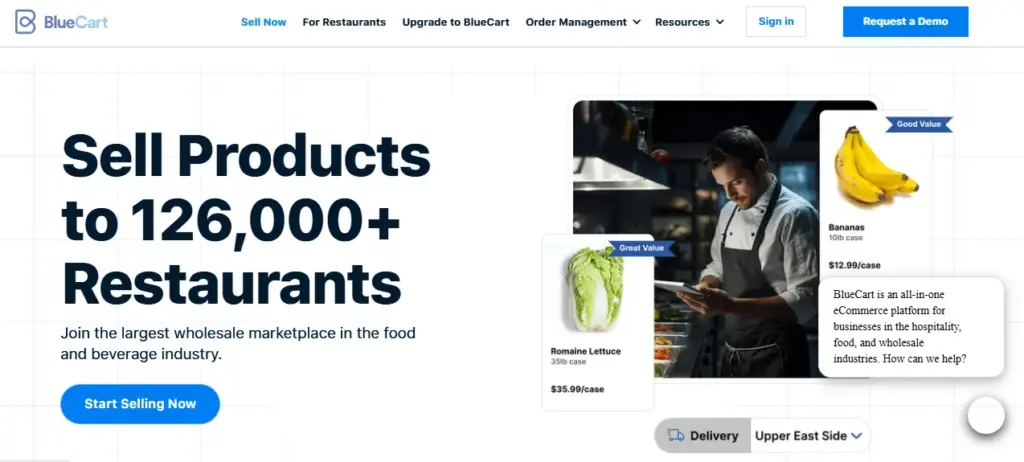This screenshot has height=462, width=1024.
Task: Expand the Order Management menu
Action: point(583,22)
